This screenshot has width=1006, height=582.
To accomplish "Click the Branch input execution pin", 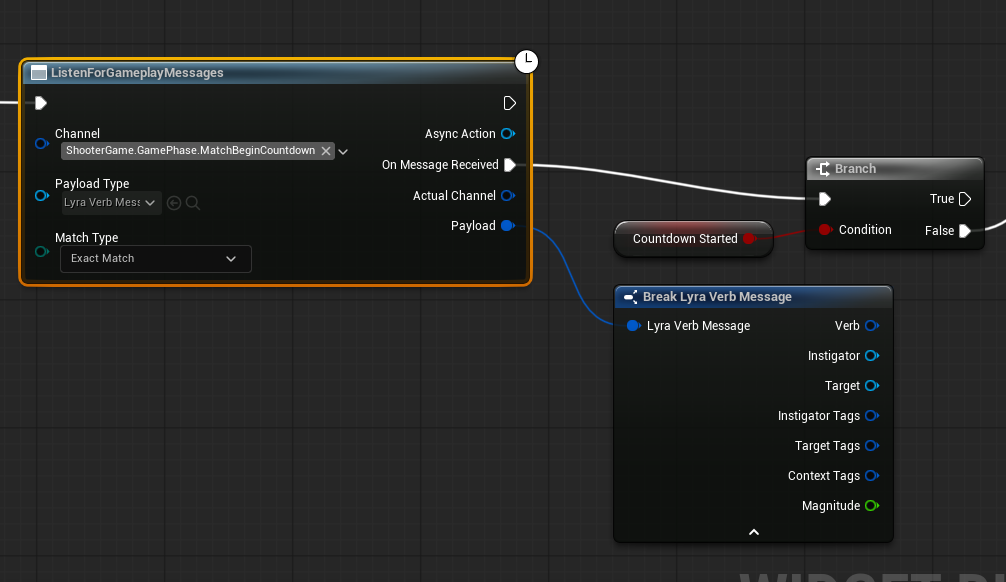I will pyautogui.click(x=825, y=199).
